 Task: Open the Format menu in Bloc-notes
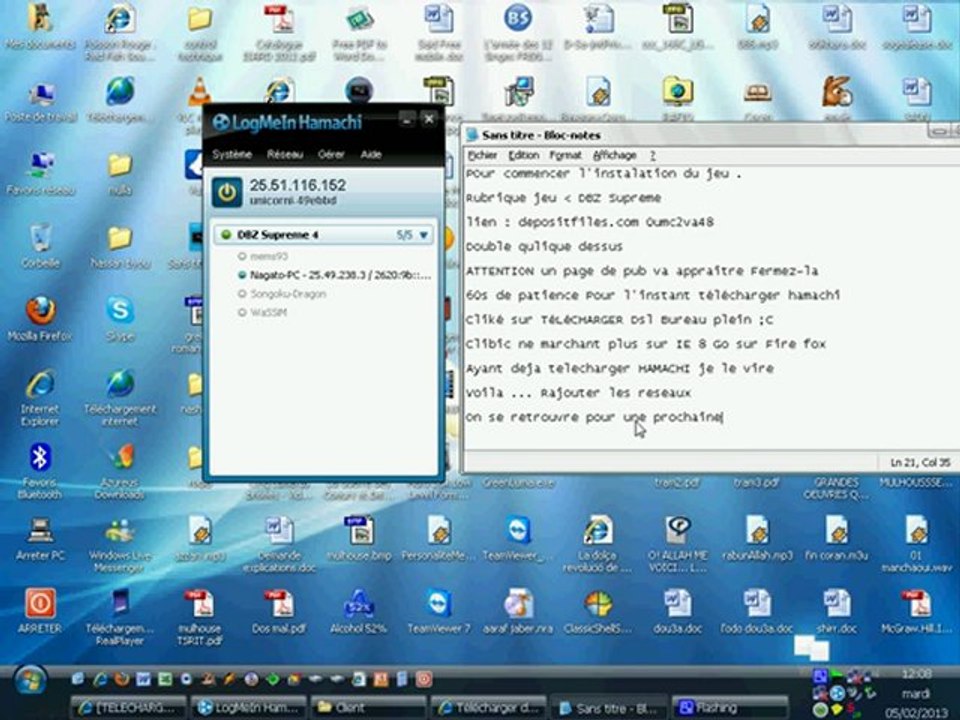pyautogui.click(x=564, y=155)
